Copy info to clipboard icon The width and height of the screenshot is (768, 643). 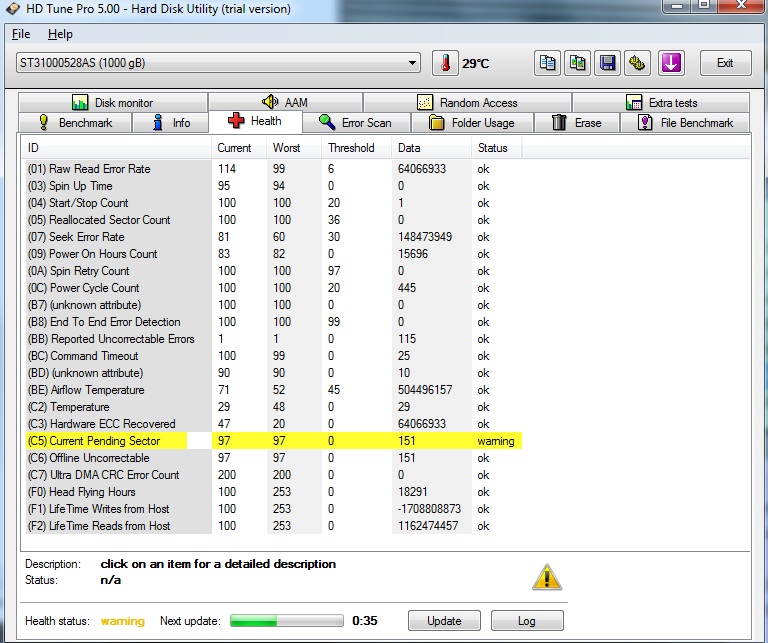point(547,63)
